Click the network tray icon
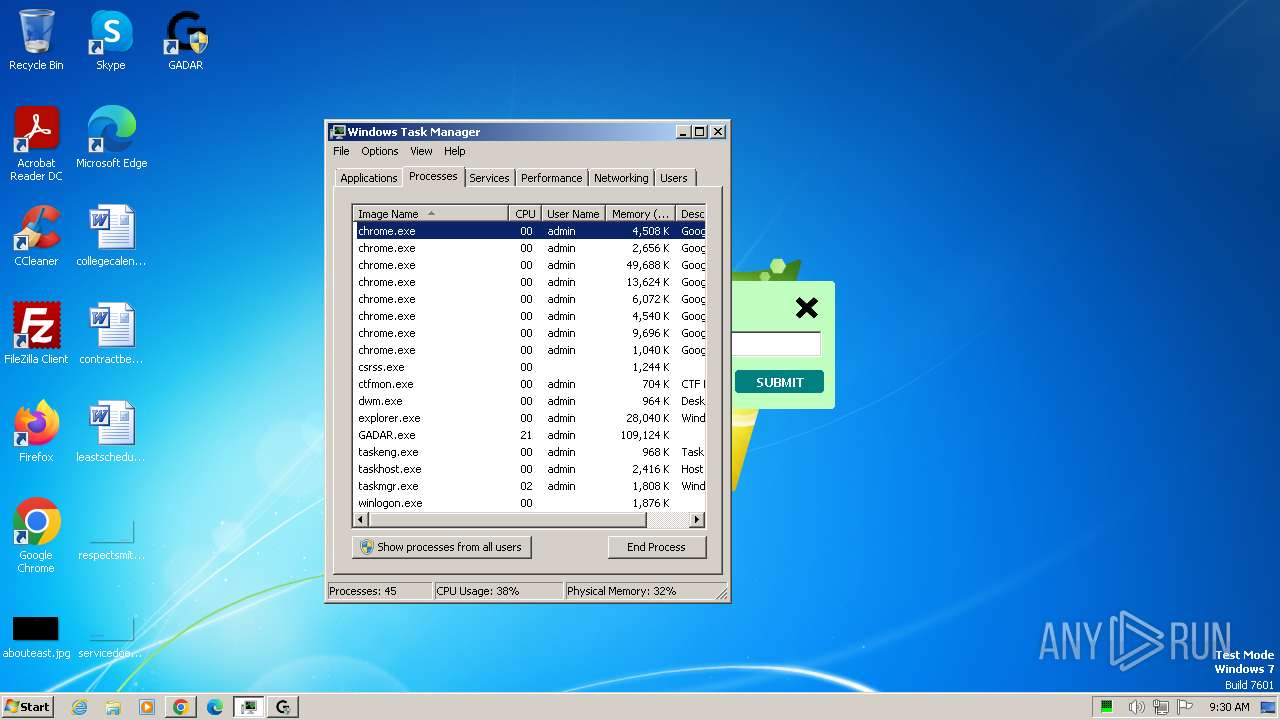1280x720 pixels. 1160,707
